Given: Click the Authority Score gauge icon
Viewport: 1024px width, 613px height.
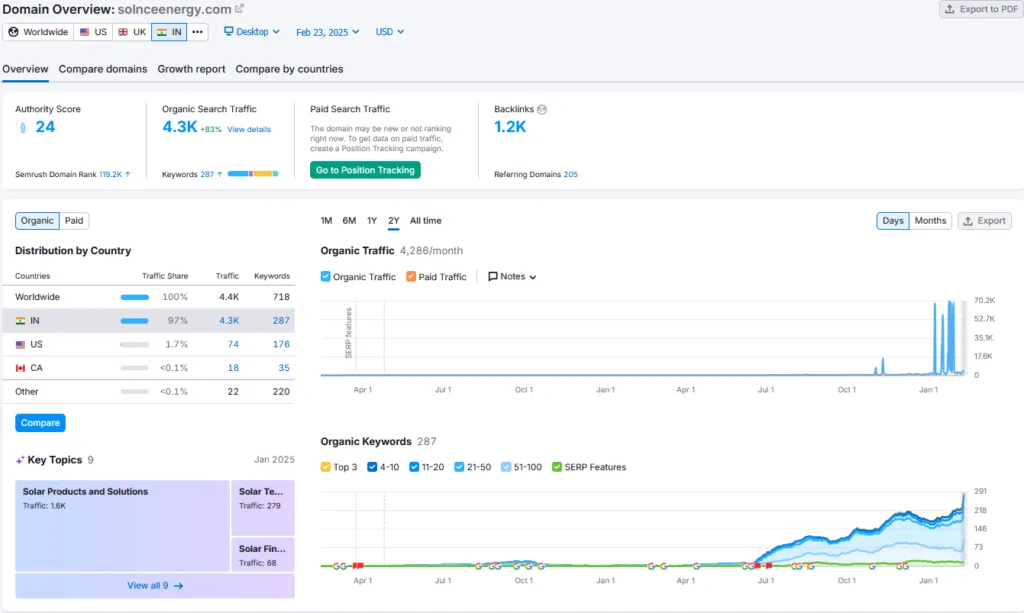Looking at the screenshot, I should click(22, 127).
